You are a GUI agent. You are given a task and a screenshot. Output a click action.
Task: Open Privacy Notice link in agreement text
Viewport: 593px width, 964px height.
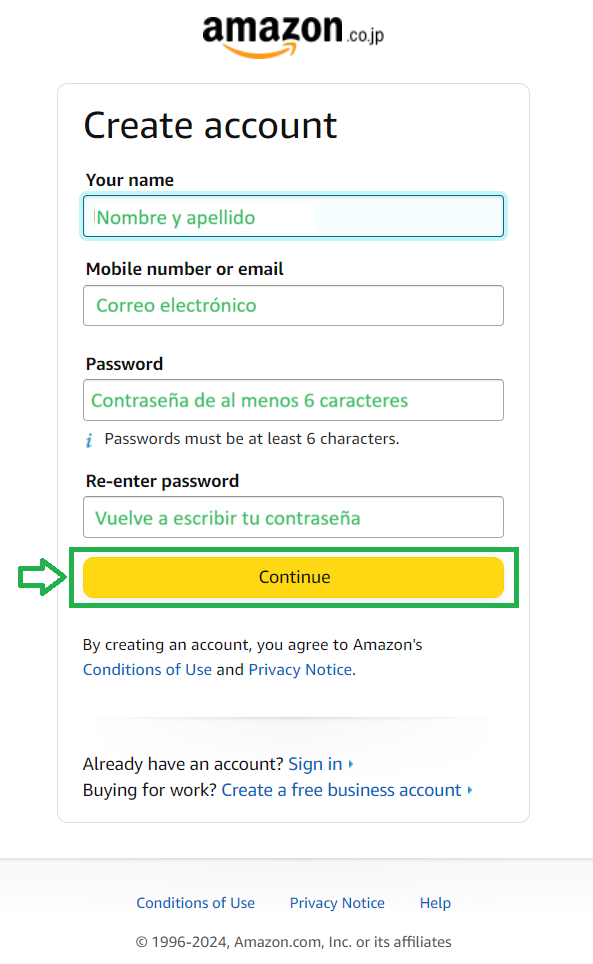click(300, 670)
